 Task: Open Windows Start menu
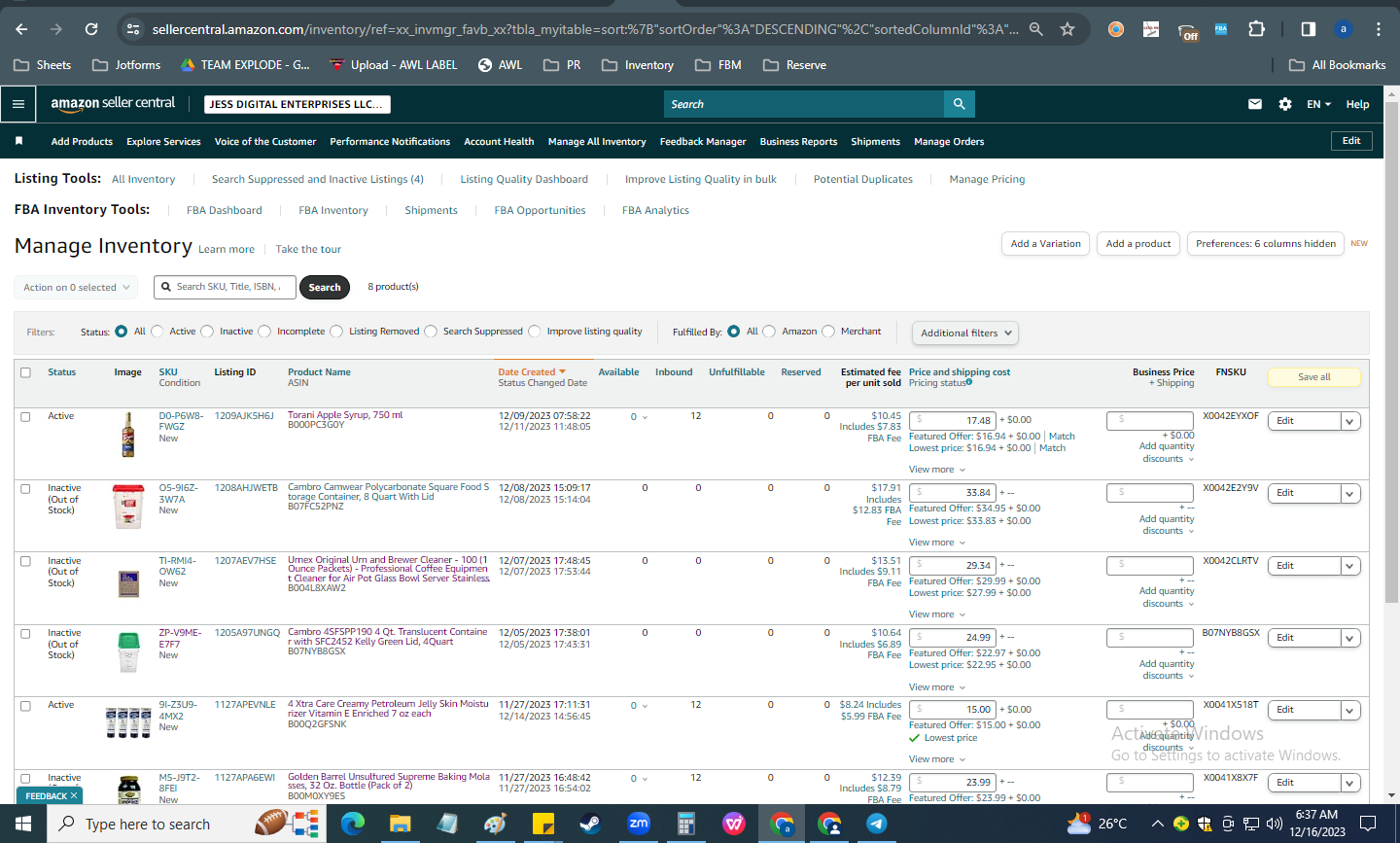point(23,824)
